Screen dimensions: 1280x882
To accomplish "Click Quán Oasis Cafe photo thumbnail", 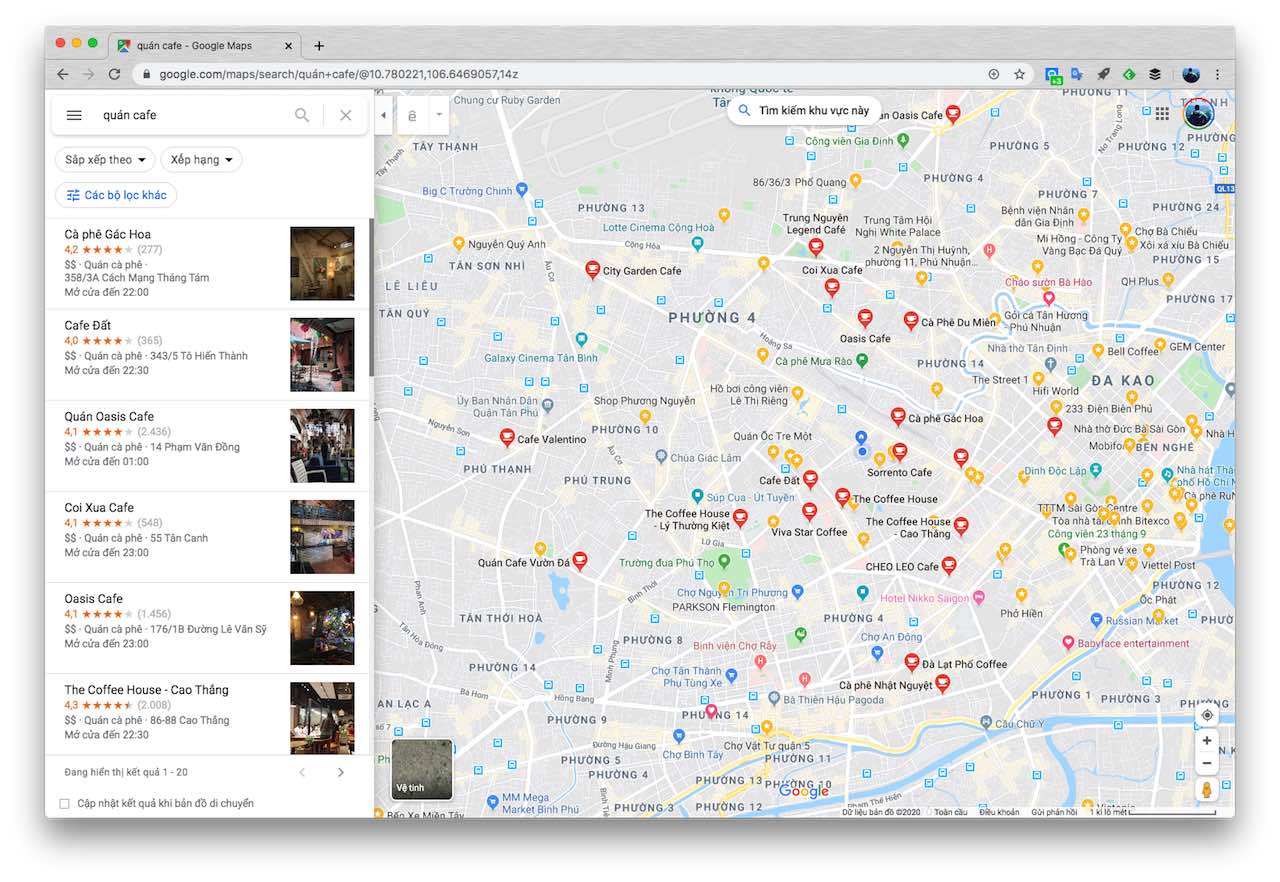I will click(322, 446).
